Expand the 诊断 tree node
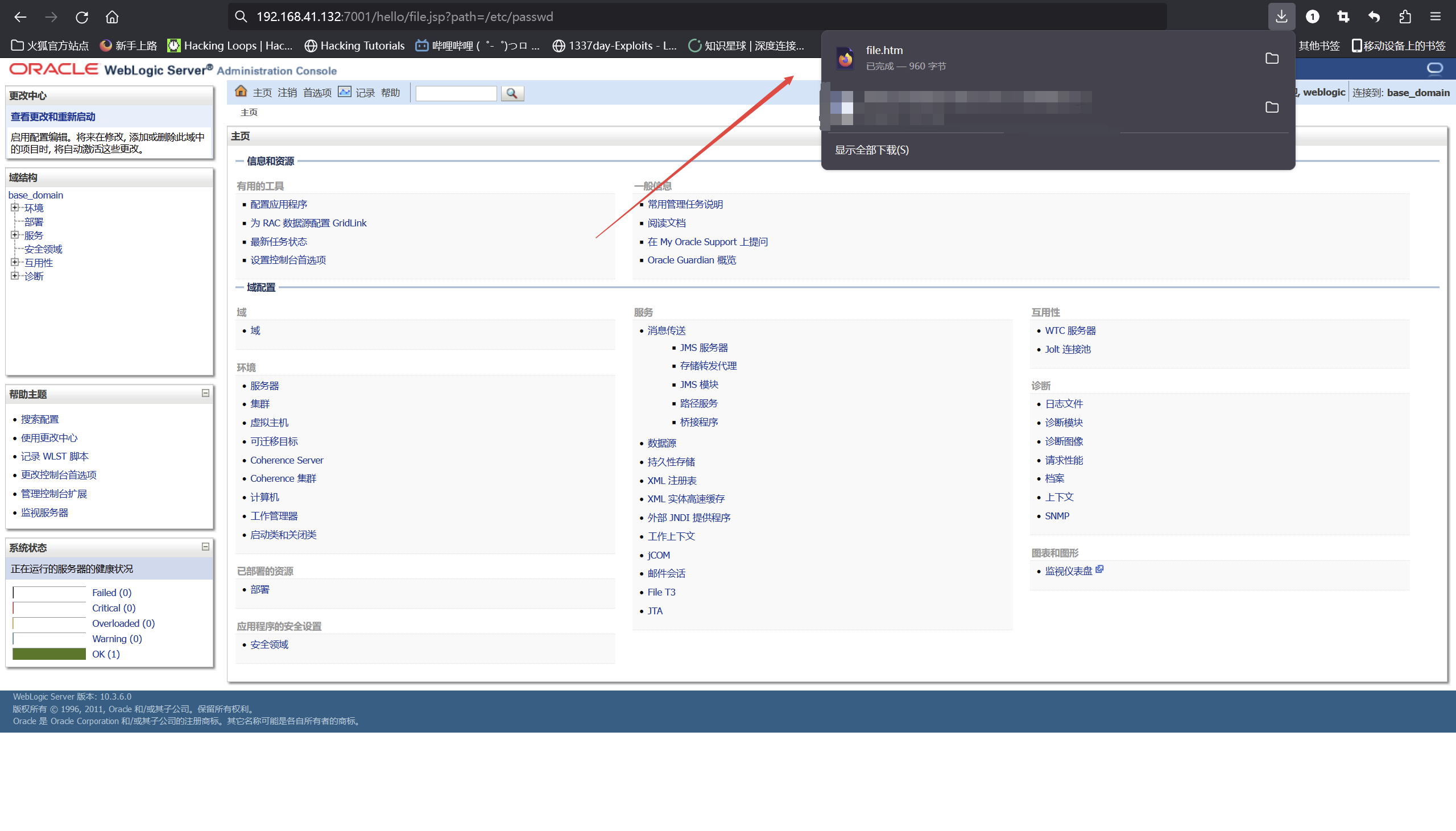1456x831 pixels. coord(15,276)
